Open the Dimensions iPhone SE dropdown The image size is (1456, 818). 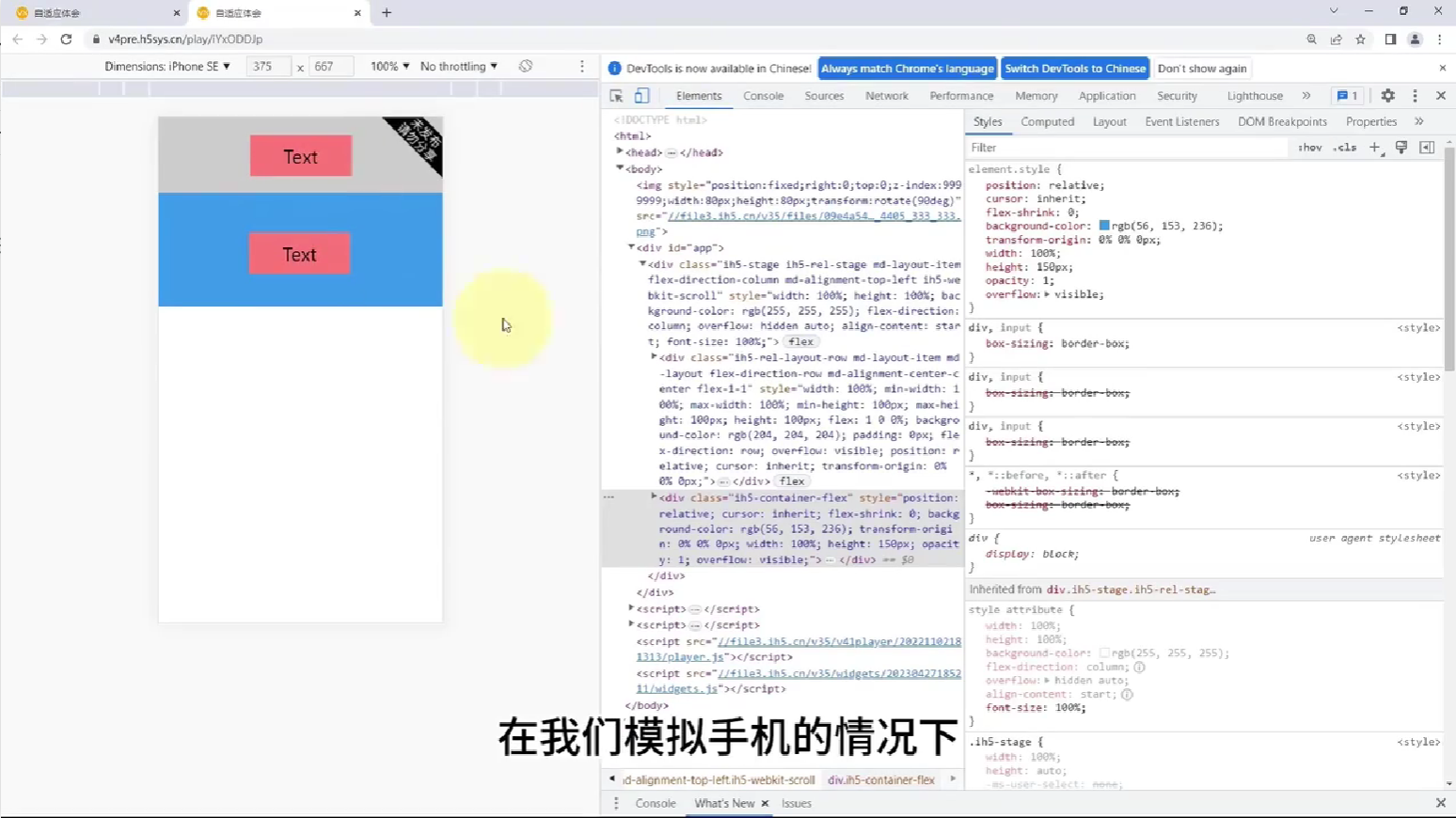(167, 67)
